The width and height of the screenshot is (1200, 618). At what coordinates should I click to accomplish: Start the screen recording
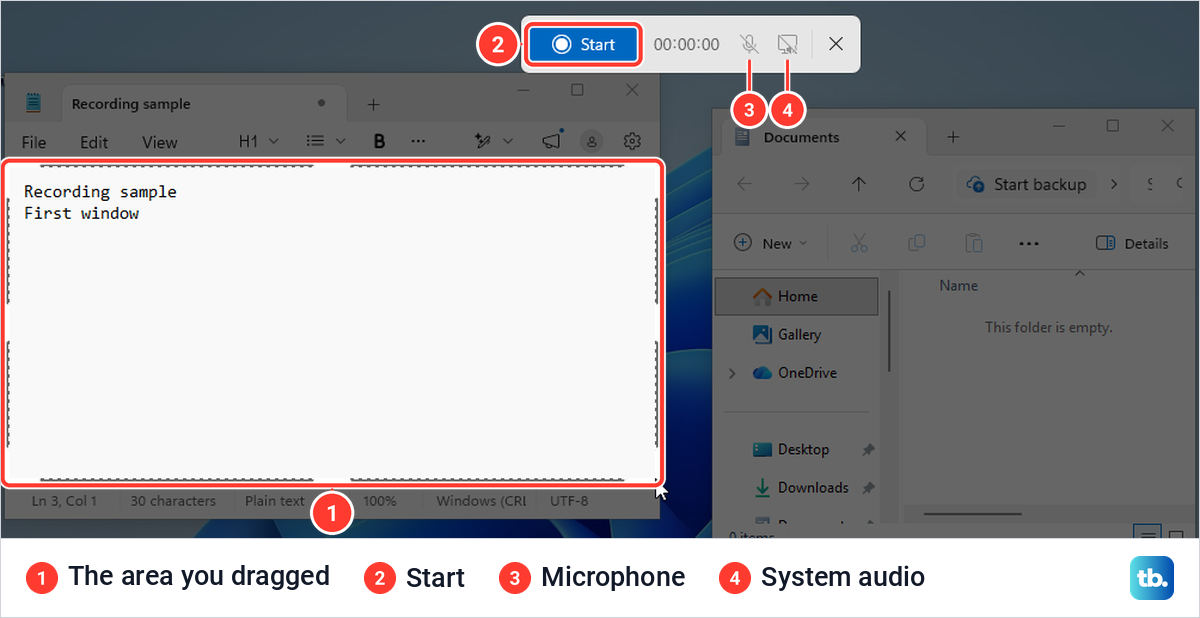coord(583,44)
